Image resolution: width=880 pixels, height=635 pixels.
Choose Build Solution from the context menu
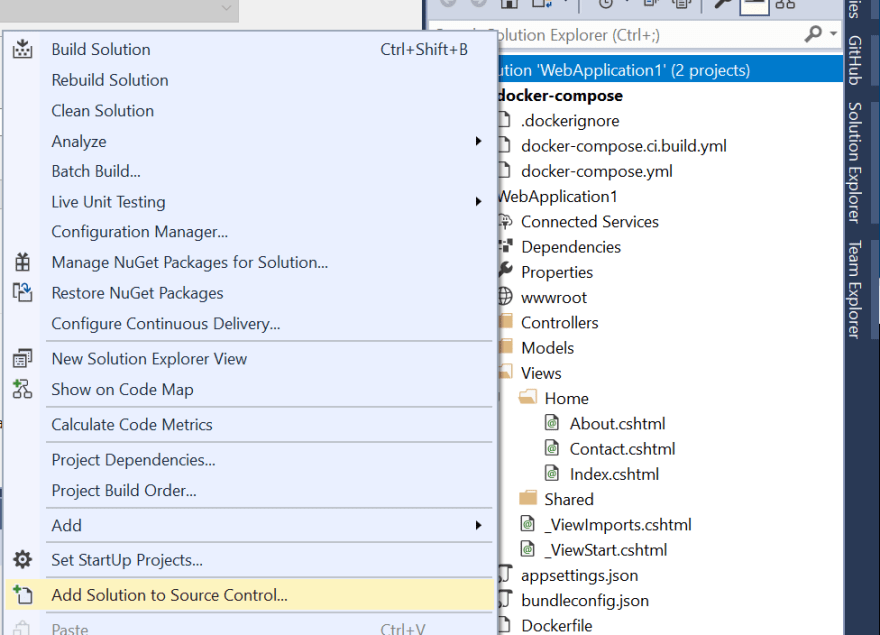click(249, 49)
